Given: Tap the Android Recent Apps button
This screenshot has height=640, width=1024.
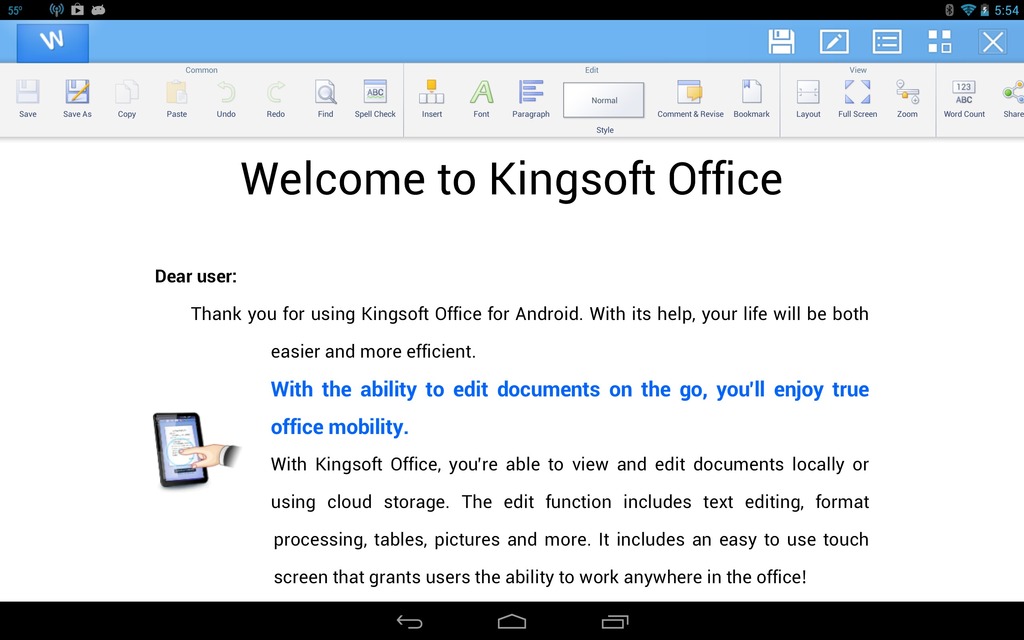Looking at the screenshot, I should pos(615,622).
